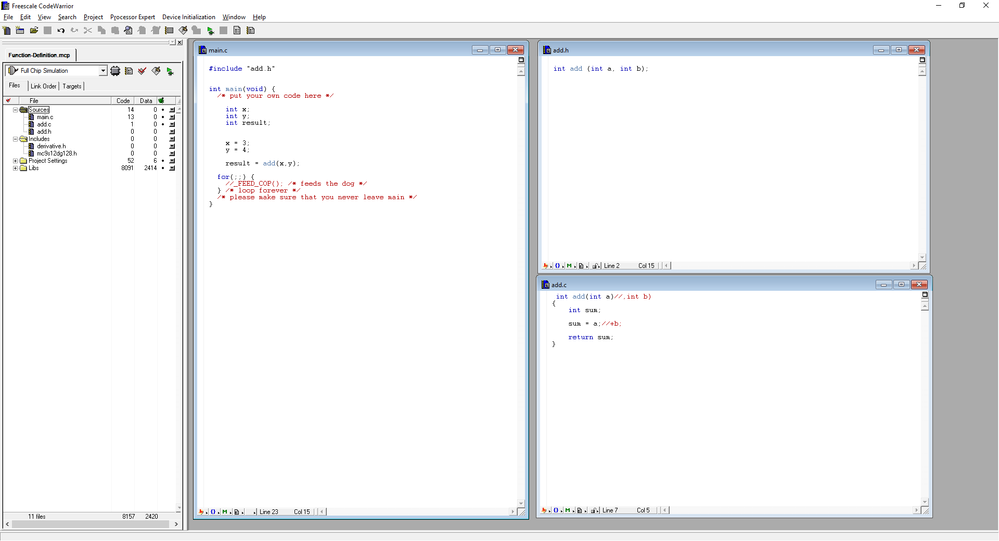Sort project list by Data column header

[146, 100]
